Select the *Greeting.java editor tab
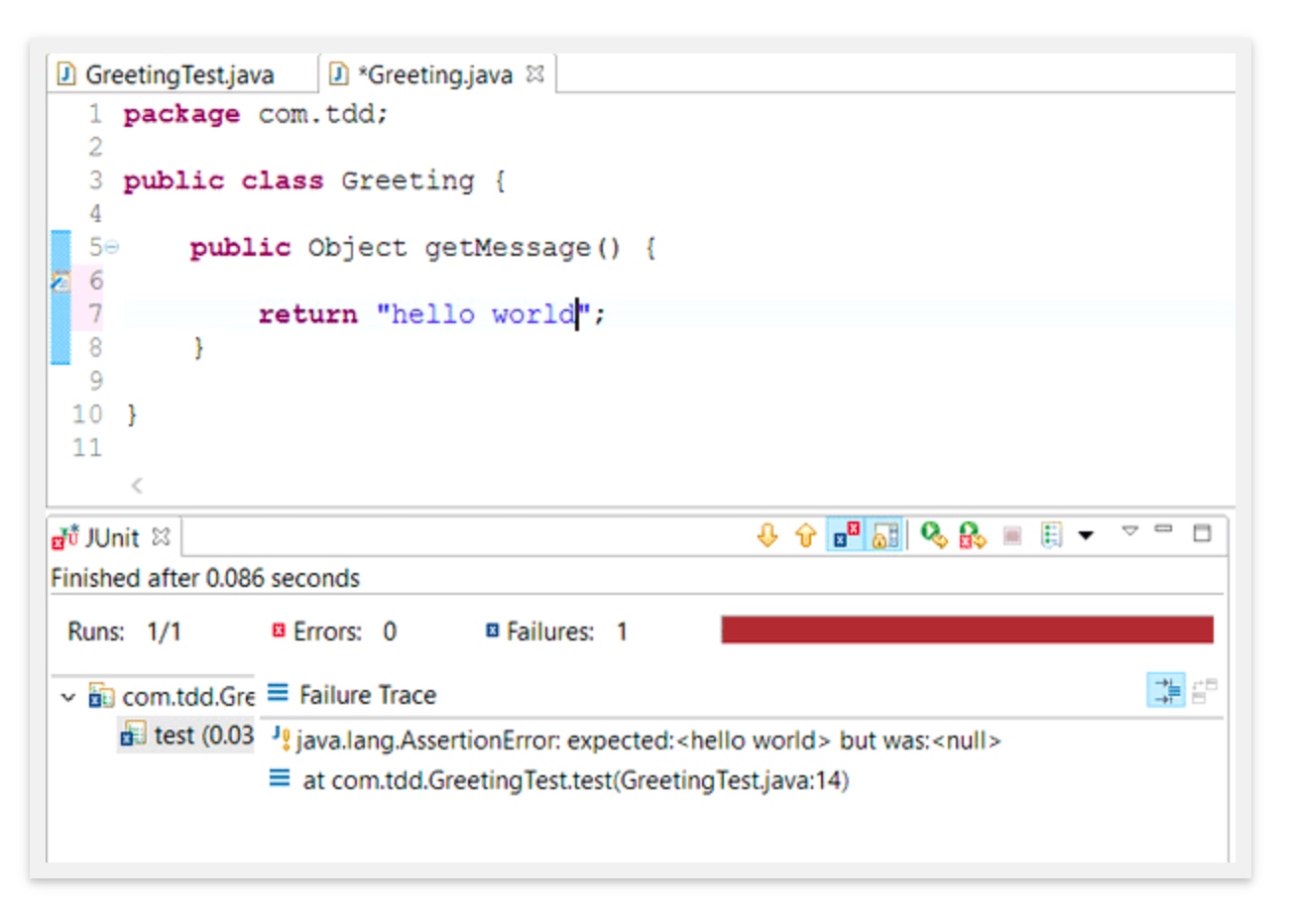 pos(434,75)
